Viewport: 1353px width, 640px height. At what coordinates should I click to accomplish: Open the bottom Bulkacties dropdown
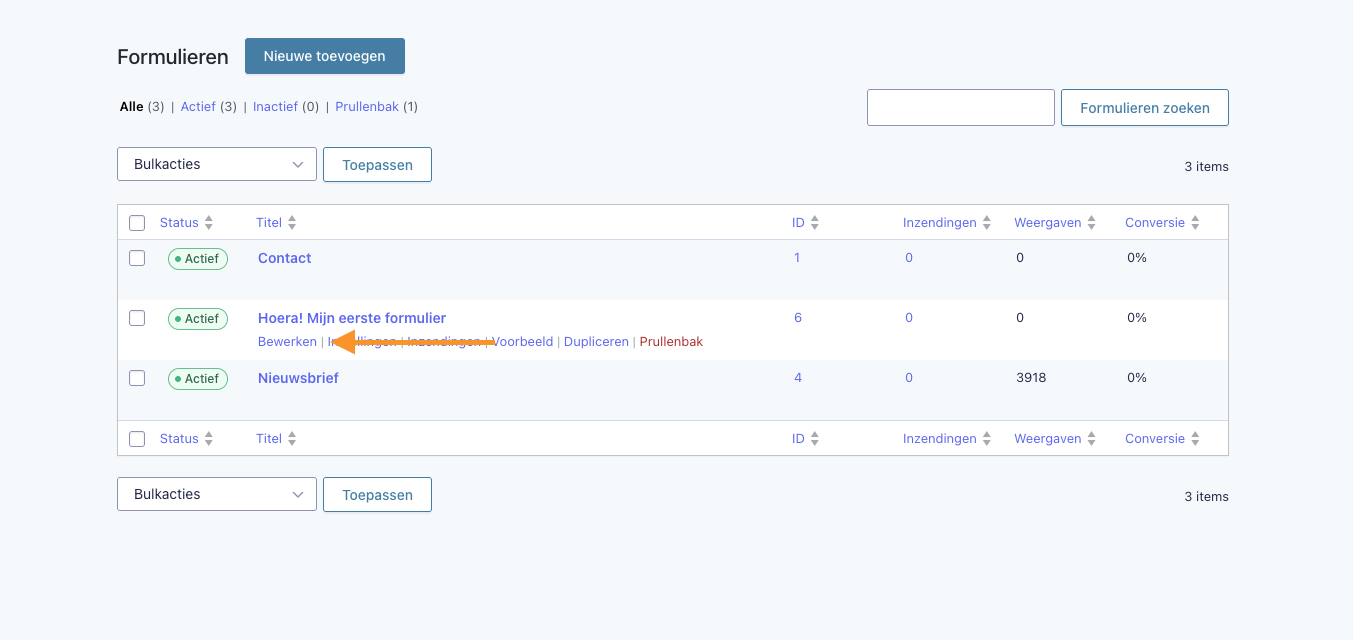click(x=217, y=494)
